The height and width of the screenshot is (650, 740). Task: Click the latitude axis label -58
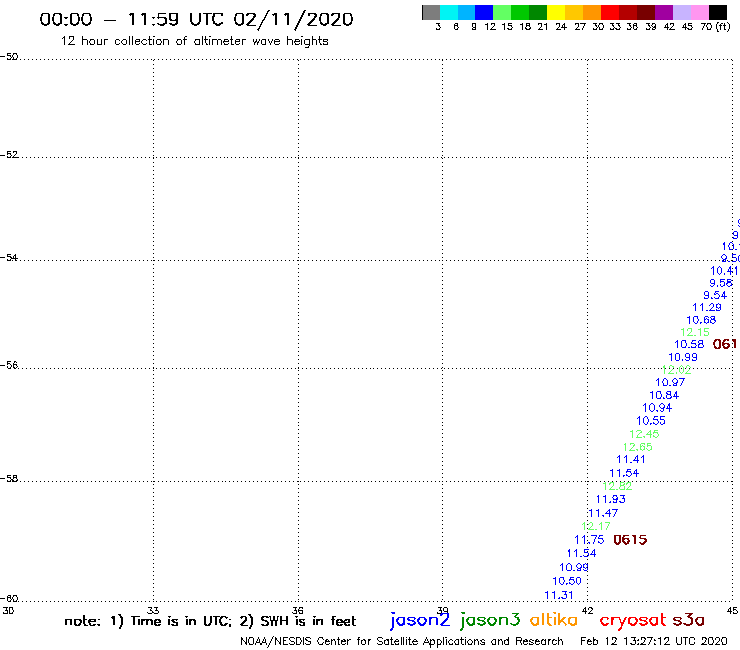(9, 479)
